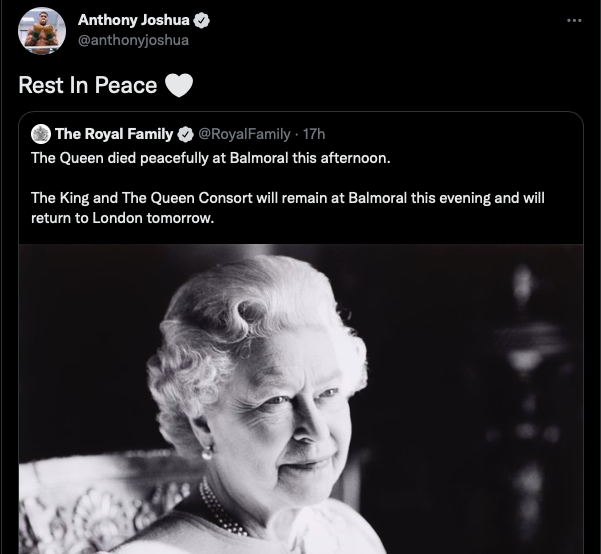Open the tweet's more options menu
Image resolution: width=601 pixels, height=554 pixels.
573,21
